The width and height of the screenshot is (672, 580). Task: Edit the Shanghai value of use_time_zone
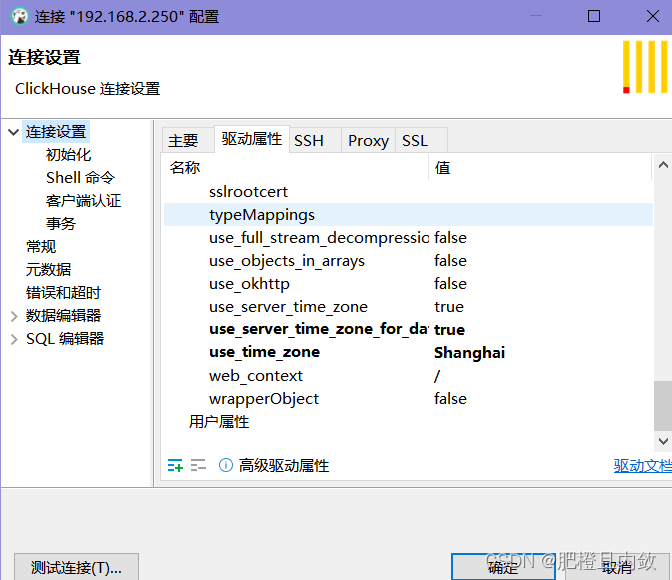point(470,352)
